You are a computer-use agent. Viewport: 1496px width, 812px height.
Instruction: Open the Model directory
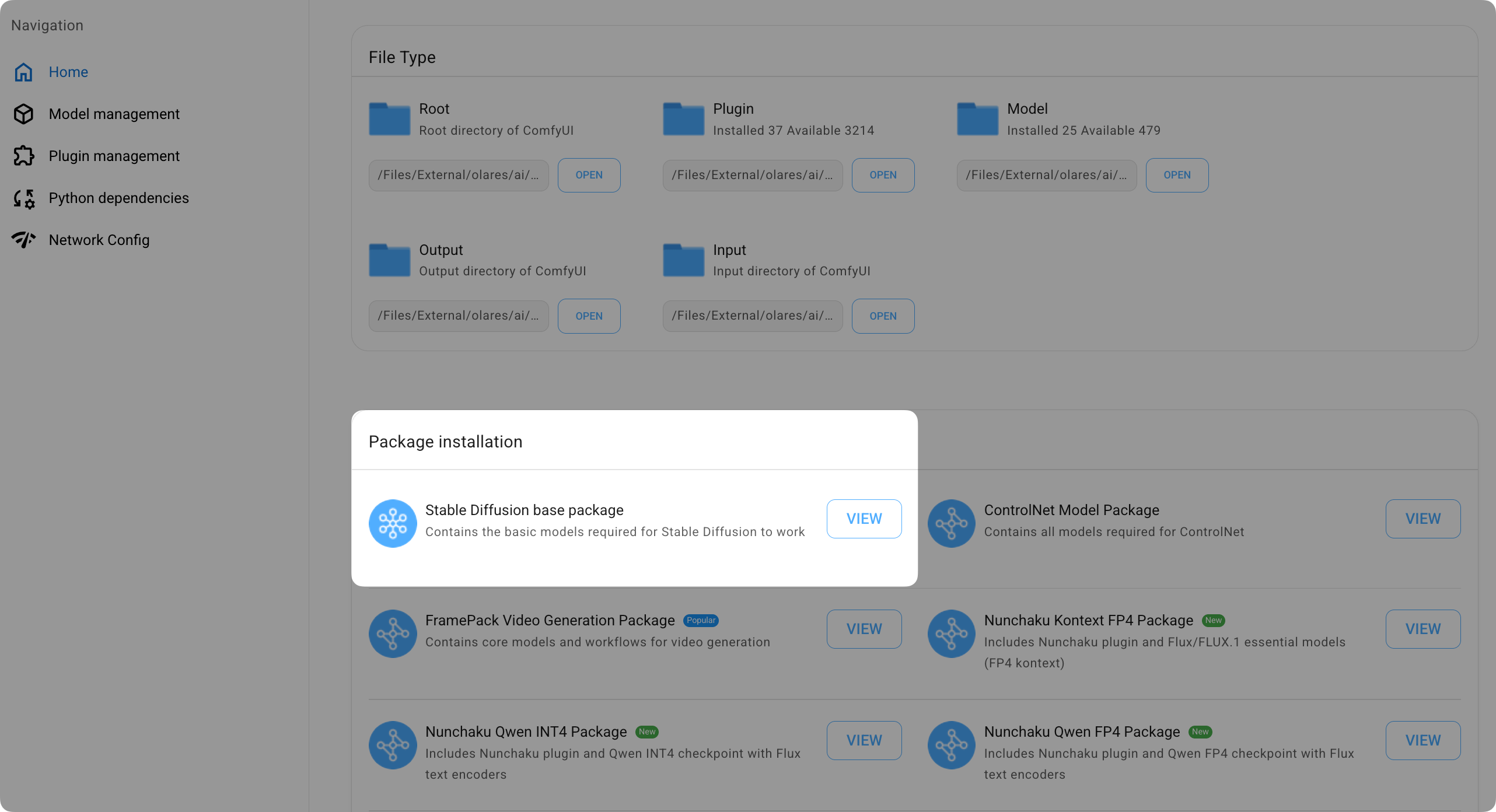(1177, 175)
